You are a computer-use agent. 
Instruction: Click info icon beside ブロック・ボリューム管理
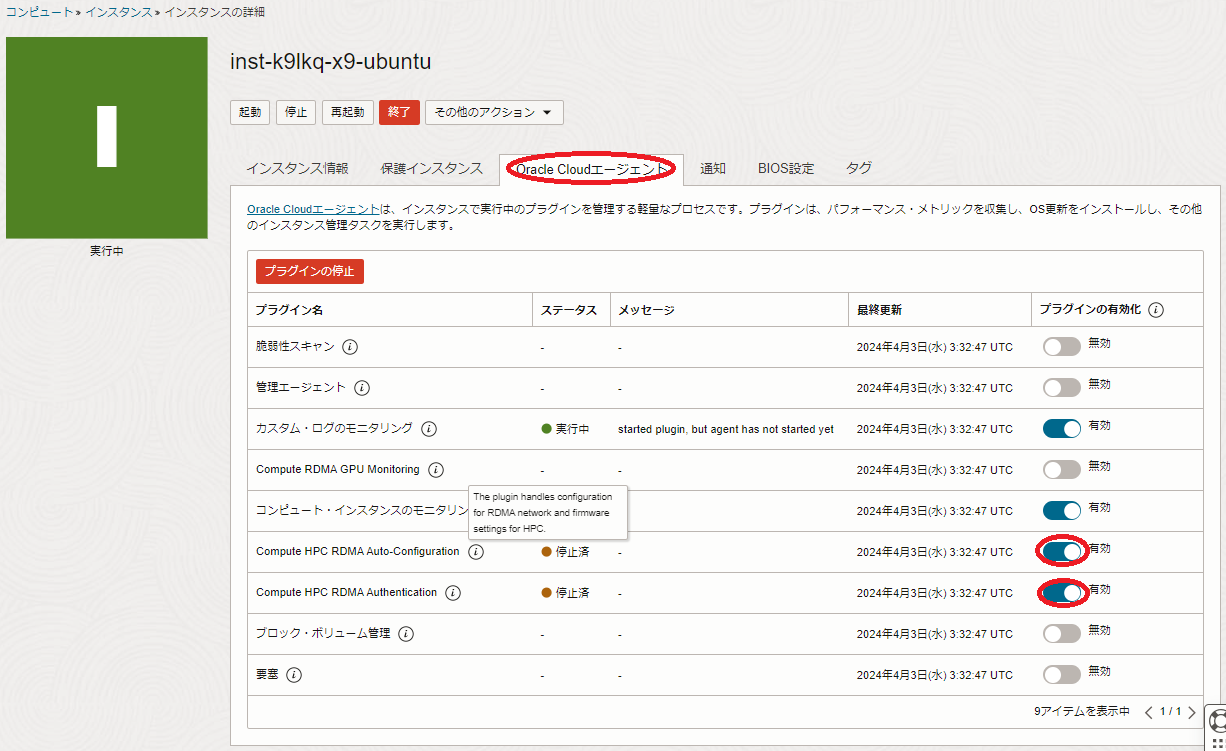coord(406,634)
